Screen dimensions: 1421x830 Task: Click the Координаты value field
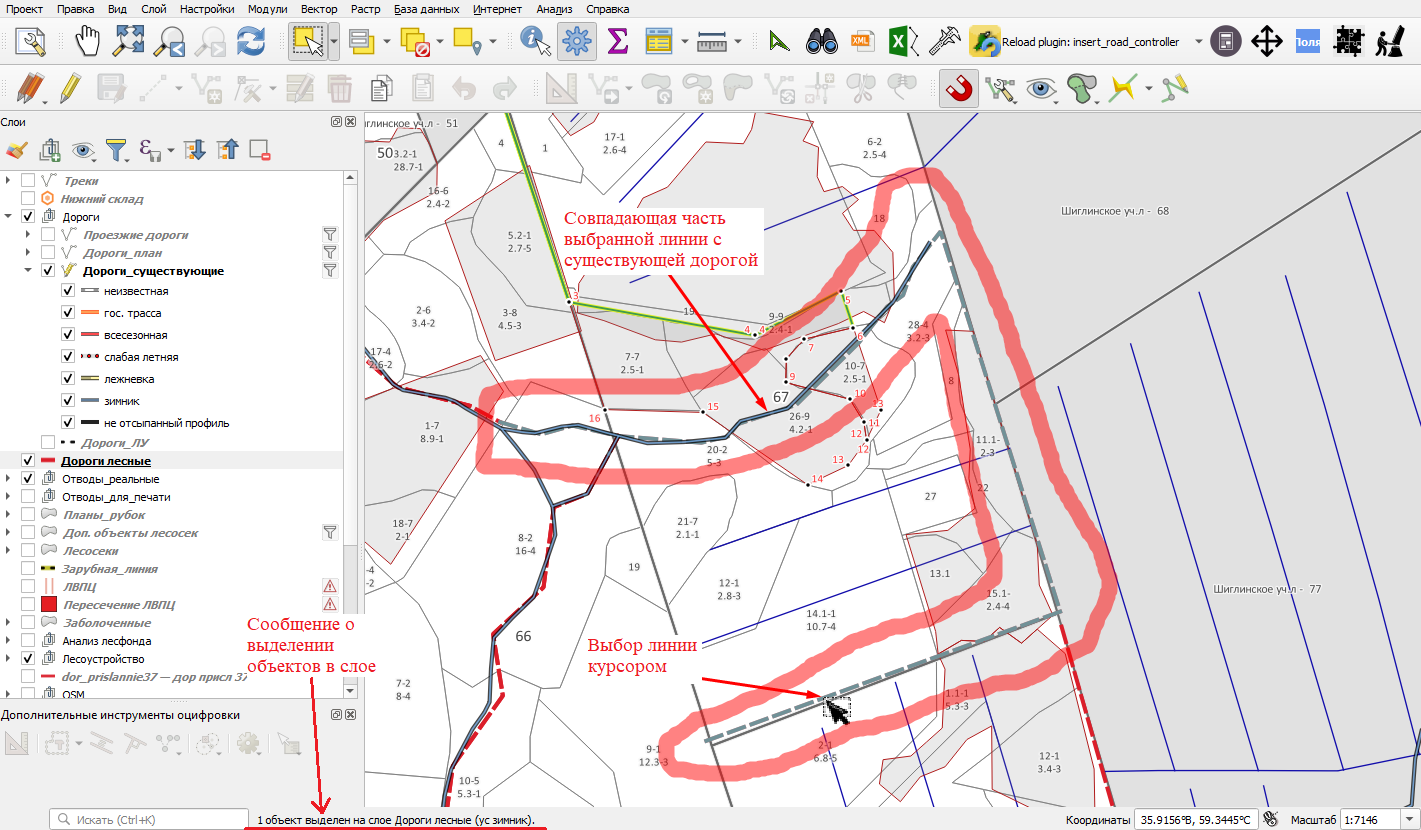pos(1195,820)
